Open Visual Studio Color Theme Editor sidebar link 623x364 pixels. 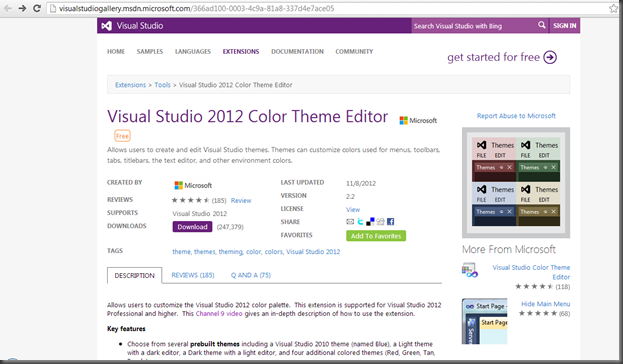click(x=531, y=272)
